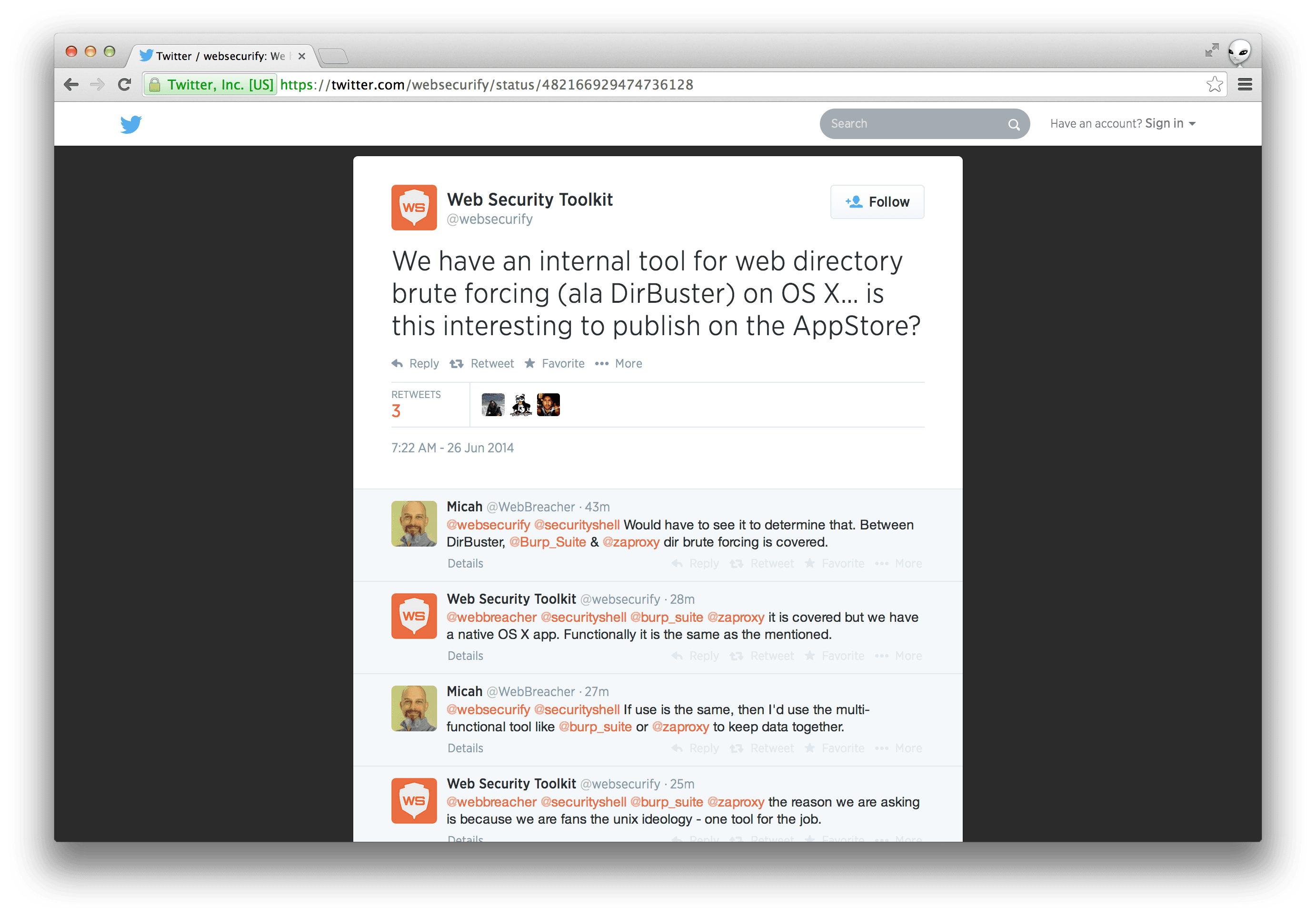The width and height of the screenshot is (1316, 917).
Task: Open the second retweeter's avatar
Action: (520, 405)
